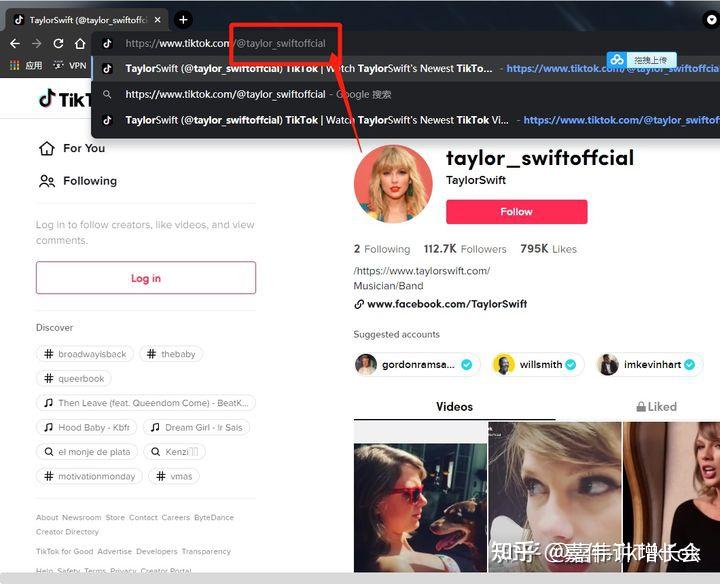Click the browser back arrow
Viewport: 720px width, 584px height.
click(x=15, y=44)
